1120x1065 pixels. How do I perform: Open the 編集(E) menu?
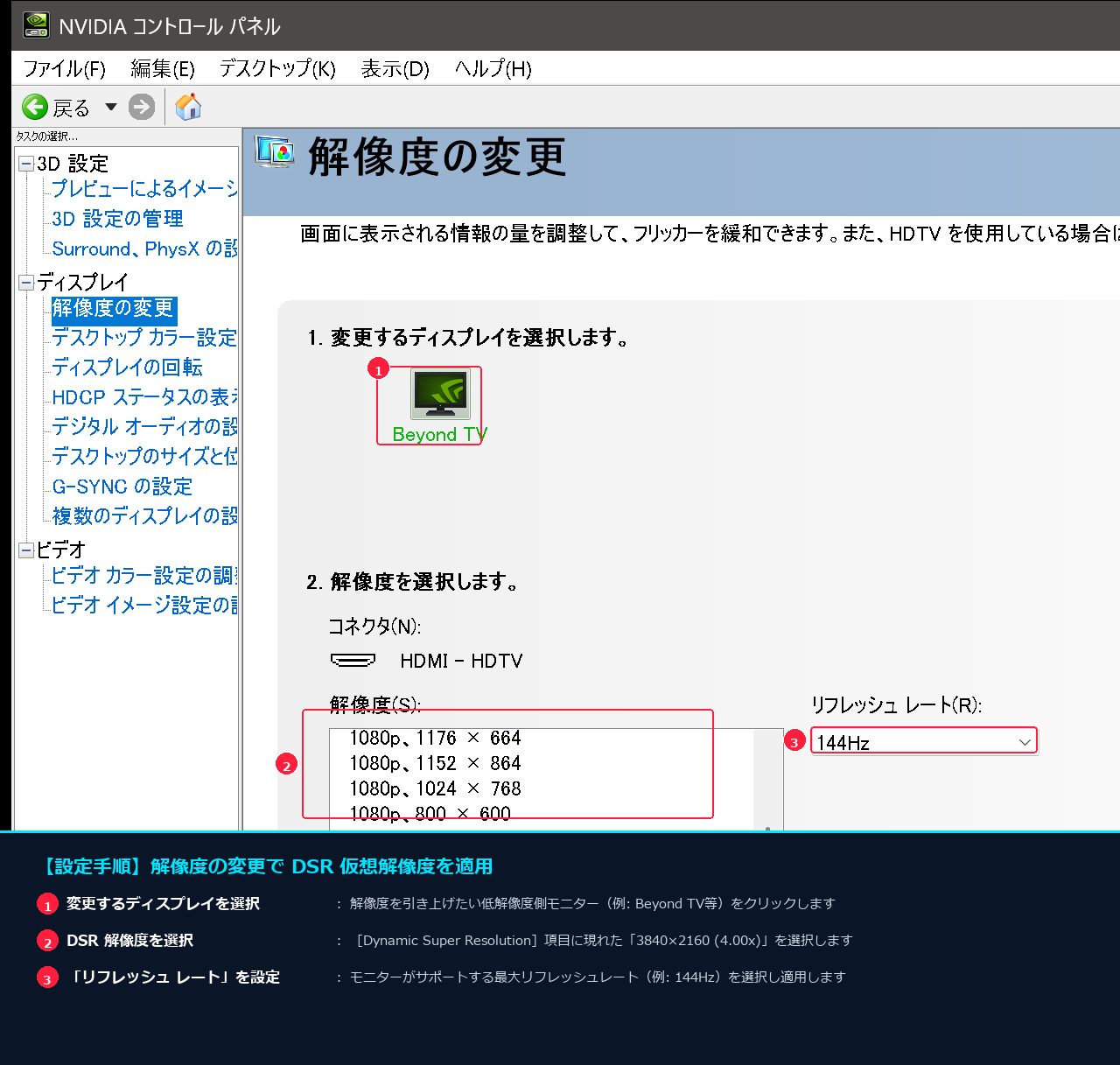tap(163, 68)
